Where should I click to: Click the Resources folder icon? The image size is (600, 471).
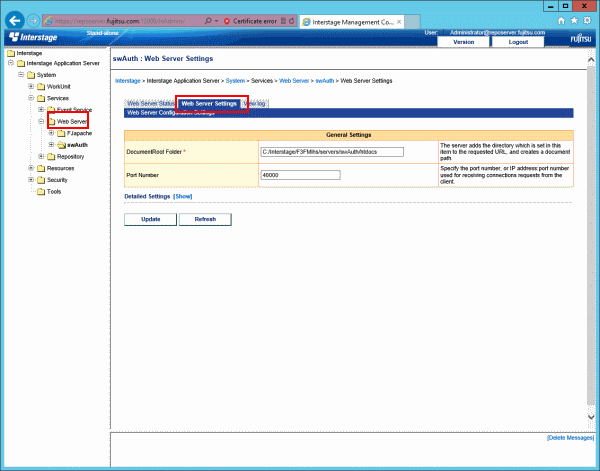point(41,169)
